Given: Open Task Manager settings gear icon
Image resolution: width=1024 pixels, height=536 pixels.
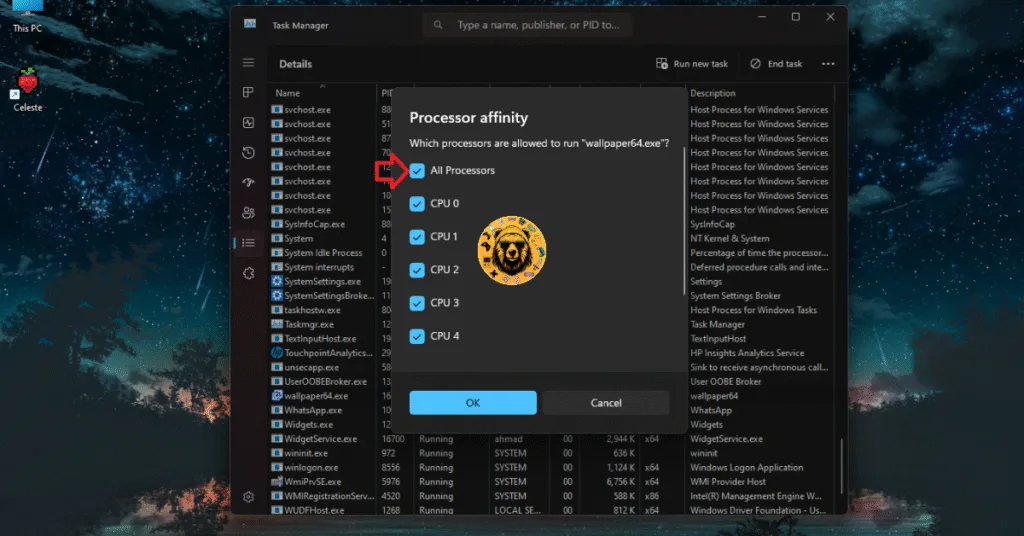Looking at the screenshot, I should 248,497.
